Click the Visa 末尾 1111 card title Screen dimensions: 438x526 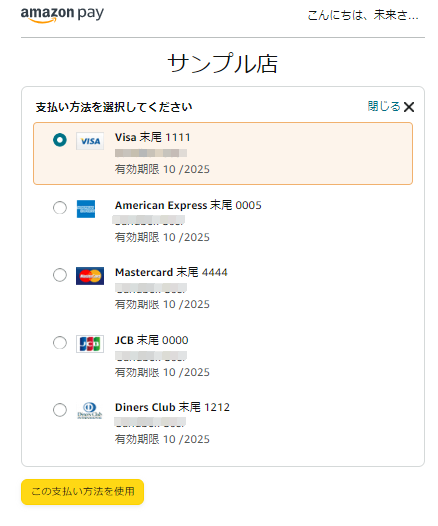pos(153,137)
